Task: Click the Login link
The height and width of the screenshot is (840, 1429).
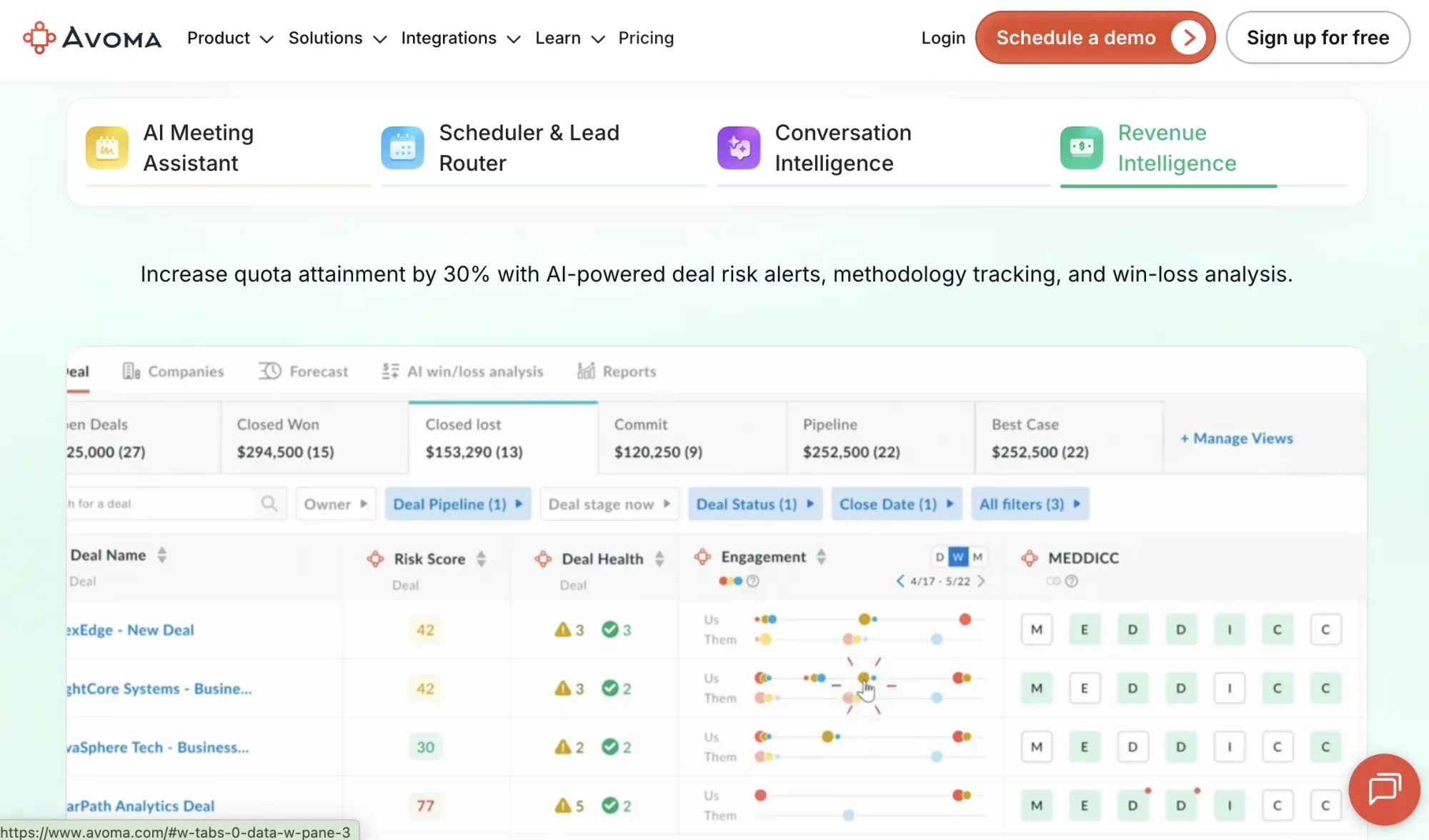Action: (943, 38)
